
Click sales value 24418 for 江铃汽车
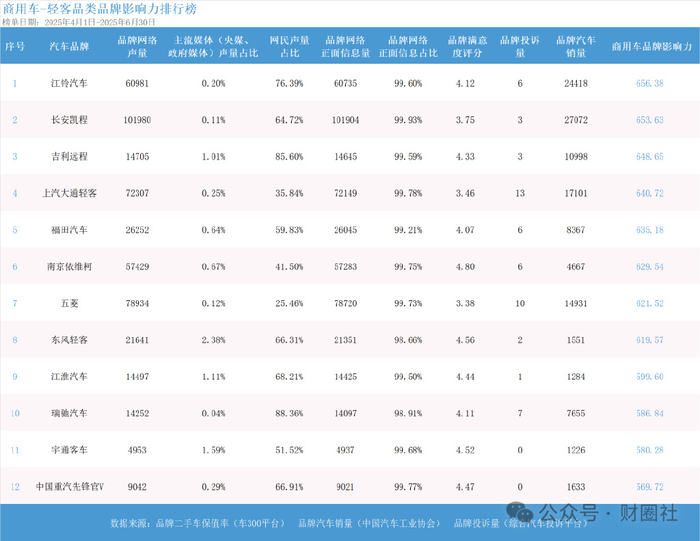coord(576,83)
